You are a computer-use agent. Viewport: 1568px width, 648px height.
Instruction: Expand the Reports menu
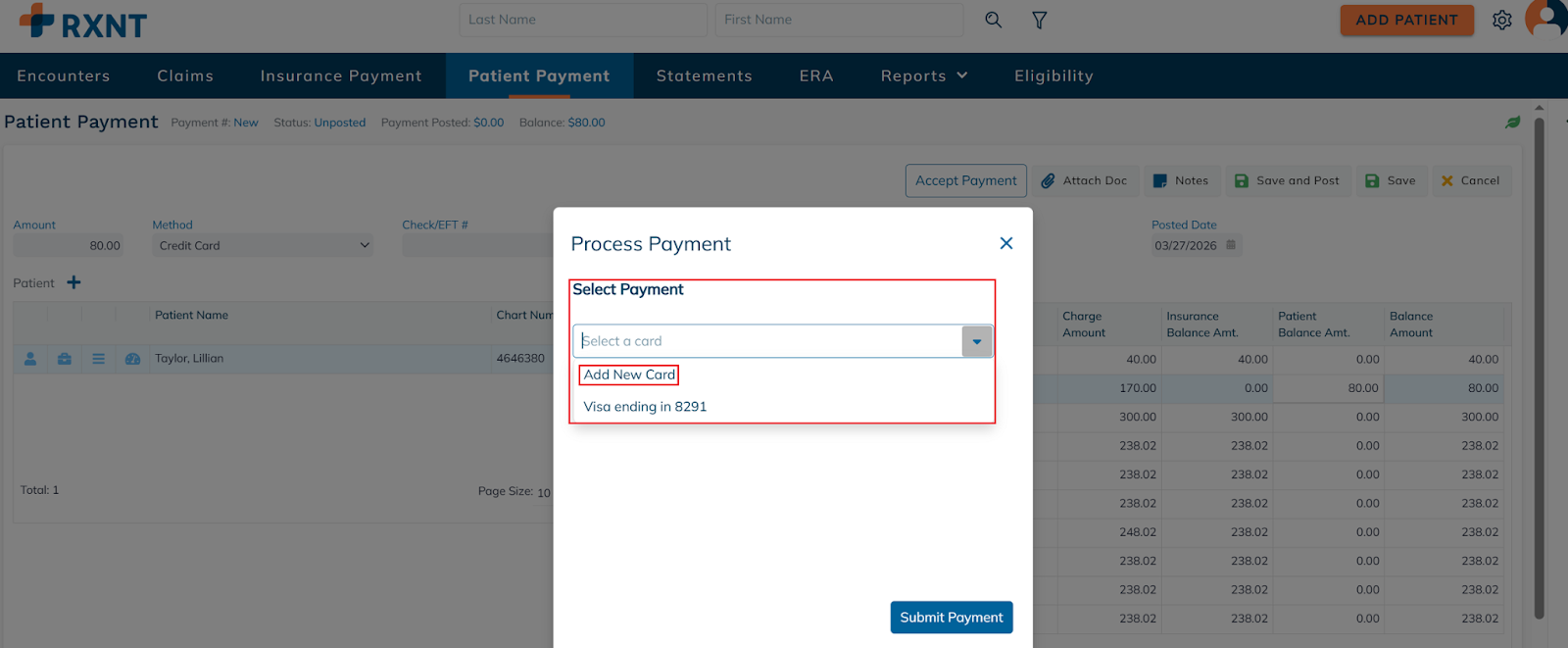click(923, 75)
